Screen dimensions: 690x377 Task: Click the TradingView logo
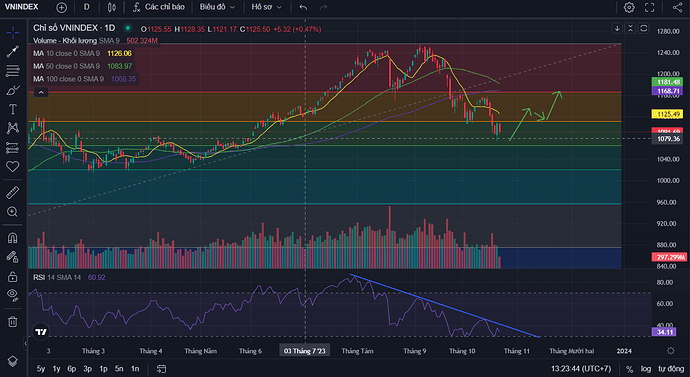(41, 332)
